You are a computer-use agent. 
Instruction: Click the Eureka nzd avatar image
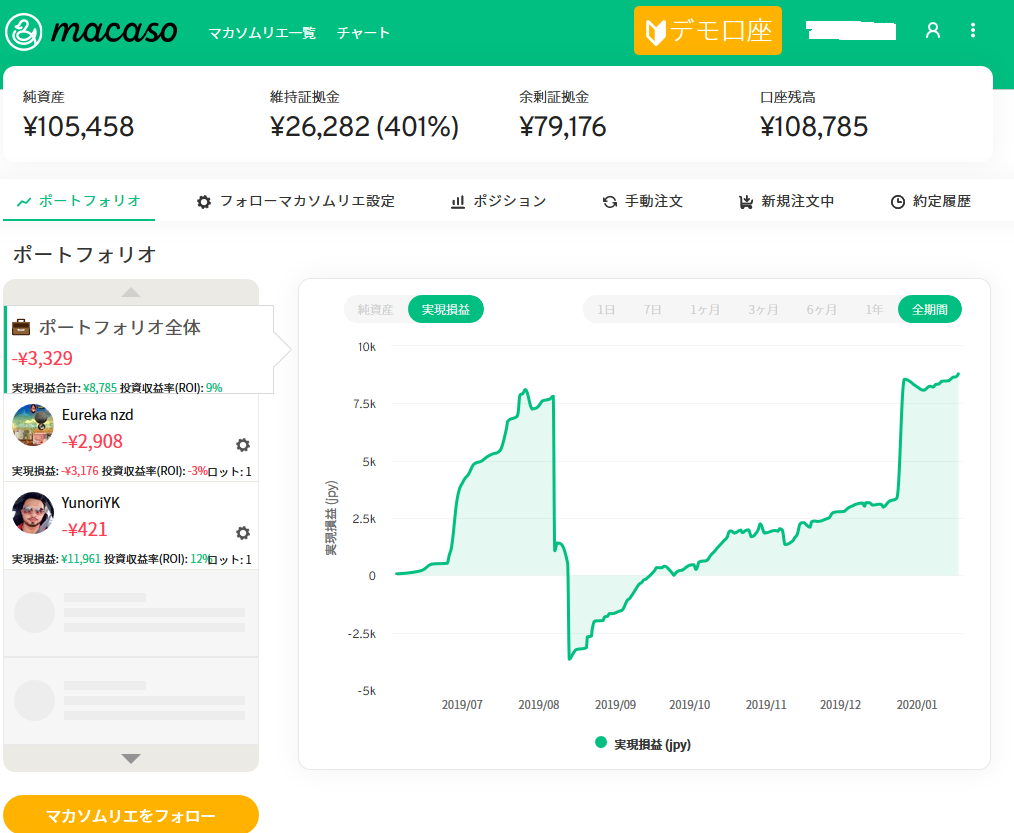tap(33, 425)
